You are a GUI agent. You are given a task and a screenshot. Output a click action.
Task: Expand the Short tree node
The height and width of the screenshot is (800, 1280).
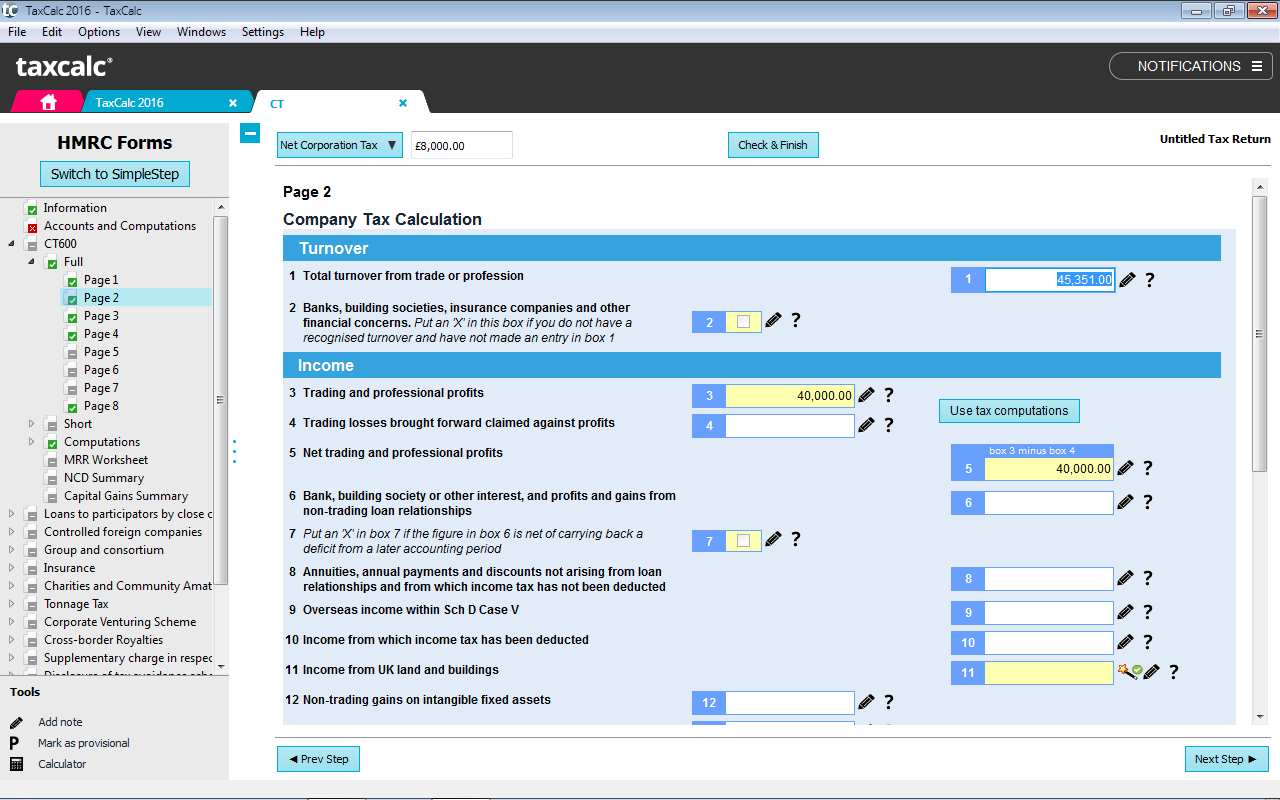(x=31, y=424)
